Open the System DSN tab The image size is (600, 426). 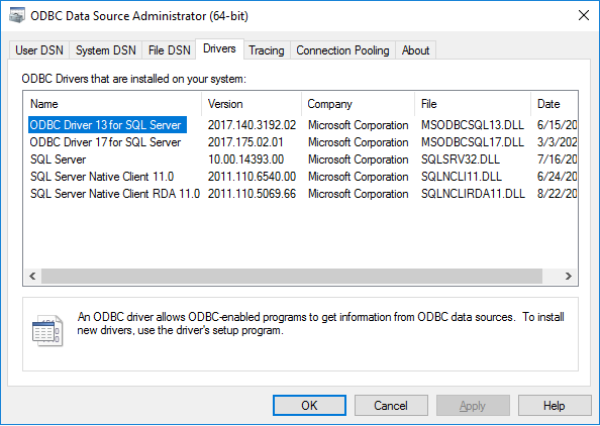106,50
